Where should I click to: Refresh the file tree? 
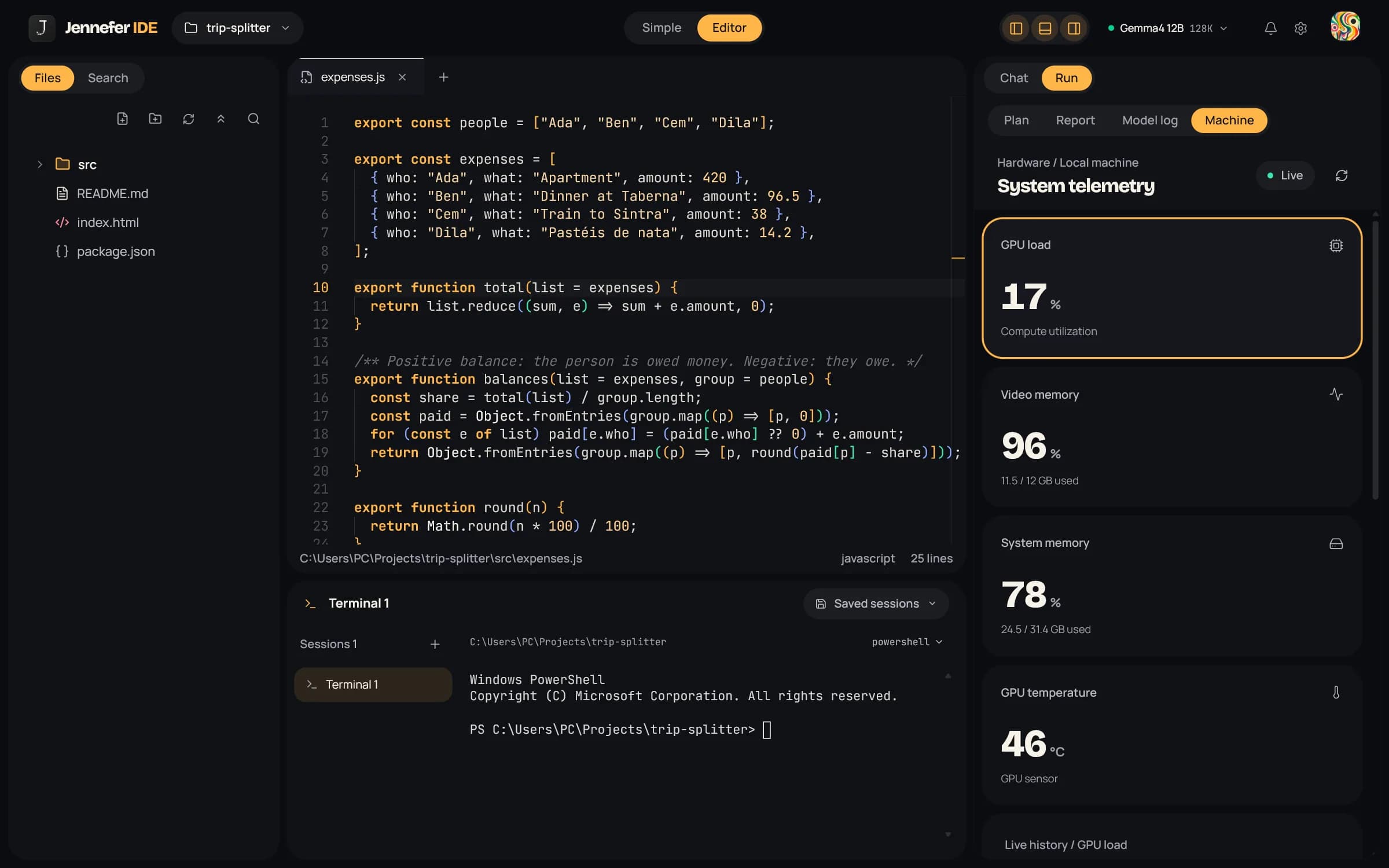(188, 119)
